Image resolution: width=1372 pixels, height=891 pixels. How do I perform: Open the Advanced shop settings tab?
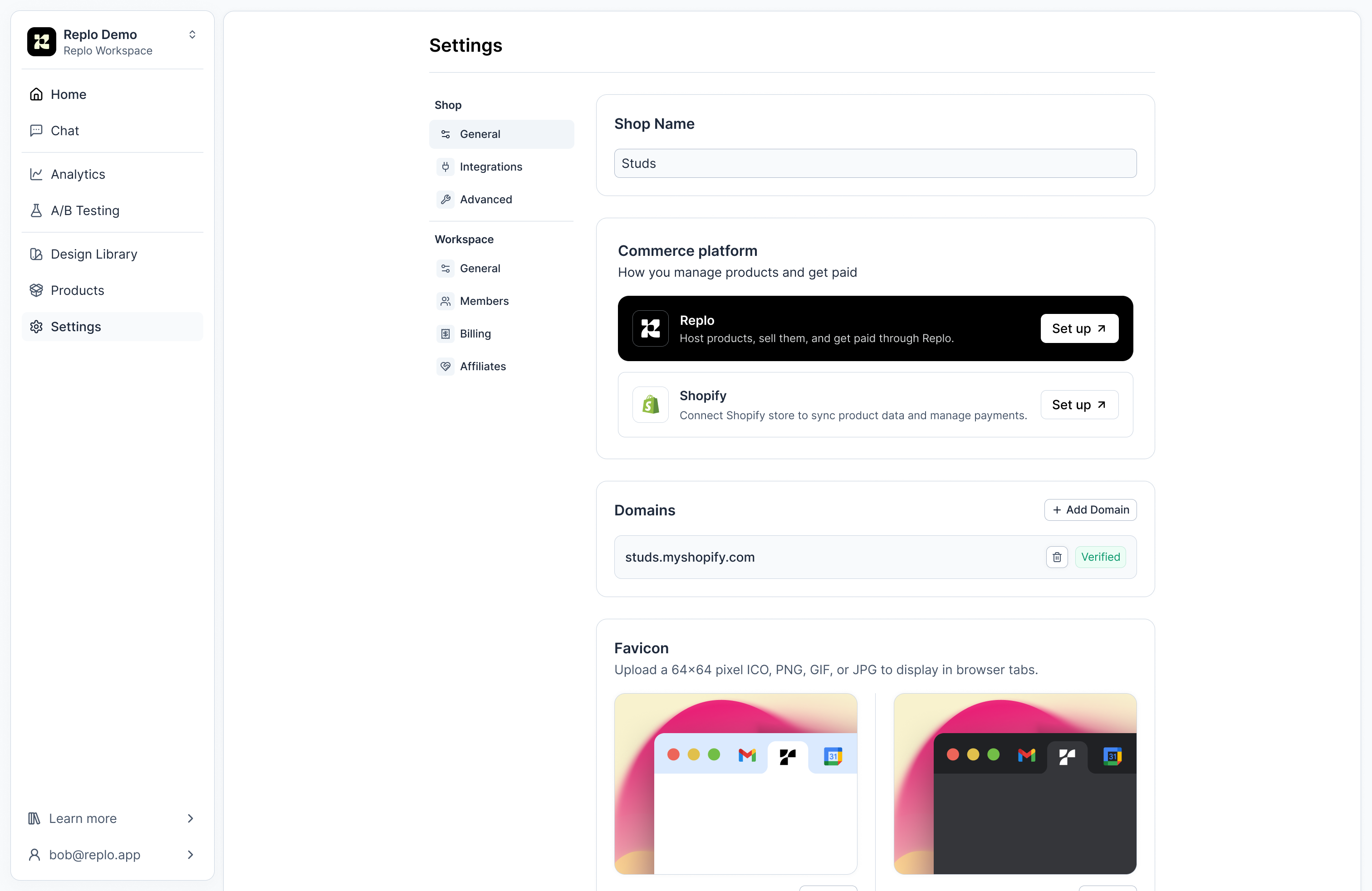[485, 200]
